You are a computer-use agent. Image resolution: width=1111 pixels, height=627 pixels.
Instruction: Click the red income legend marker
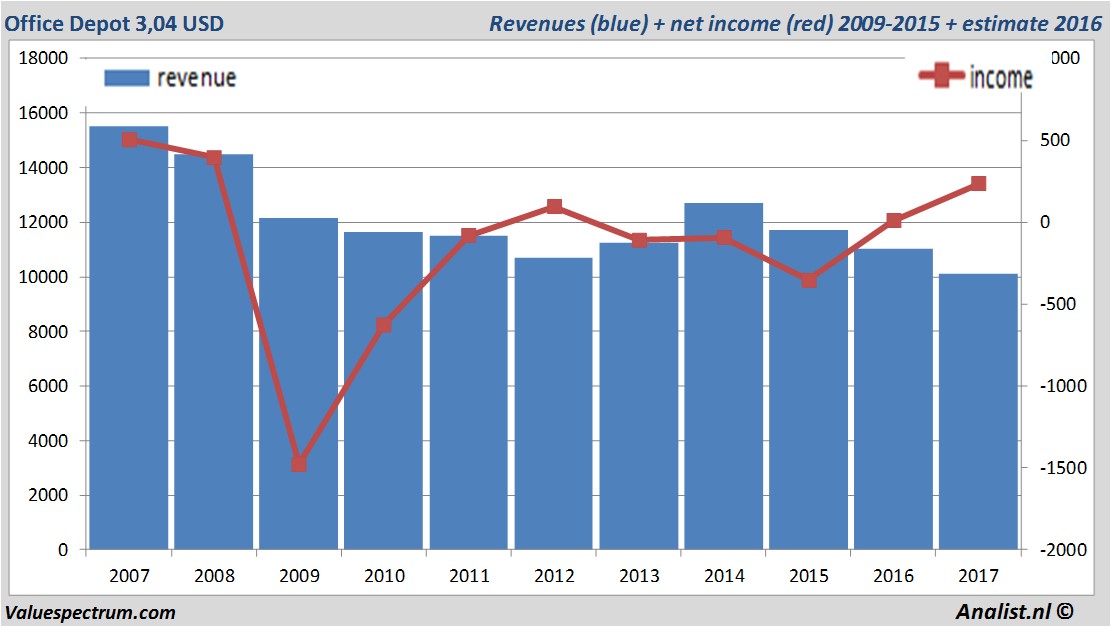[941, 75]
